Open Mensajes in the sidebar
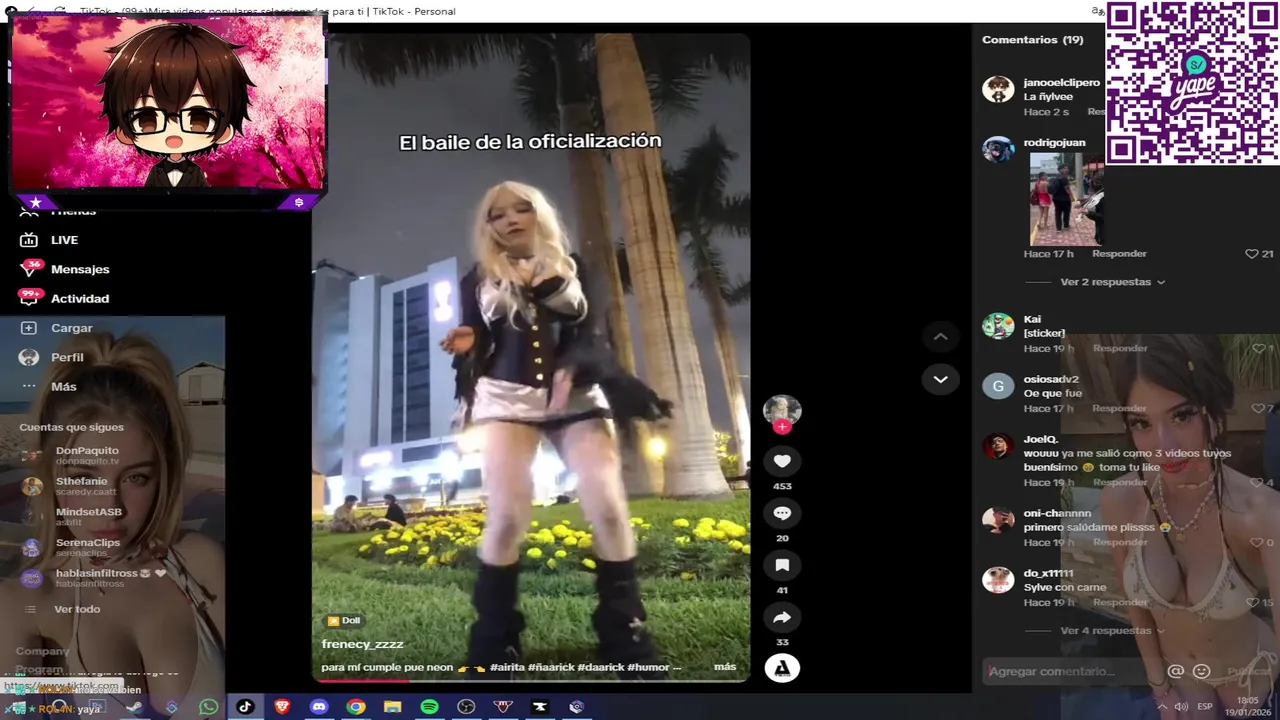 (x=80, y=269)
